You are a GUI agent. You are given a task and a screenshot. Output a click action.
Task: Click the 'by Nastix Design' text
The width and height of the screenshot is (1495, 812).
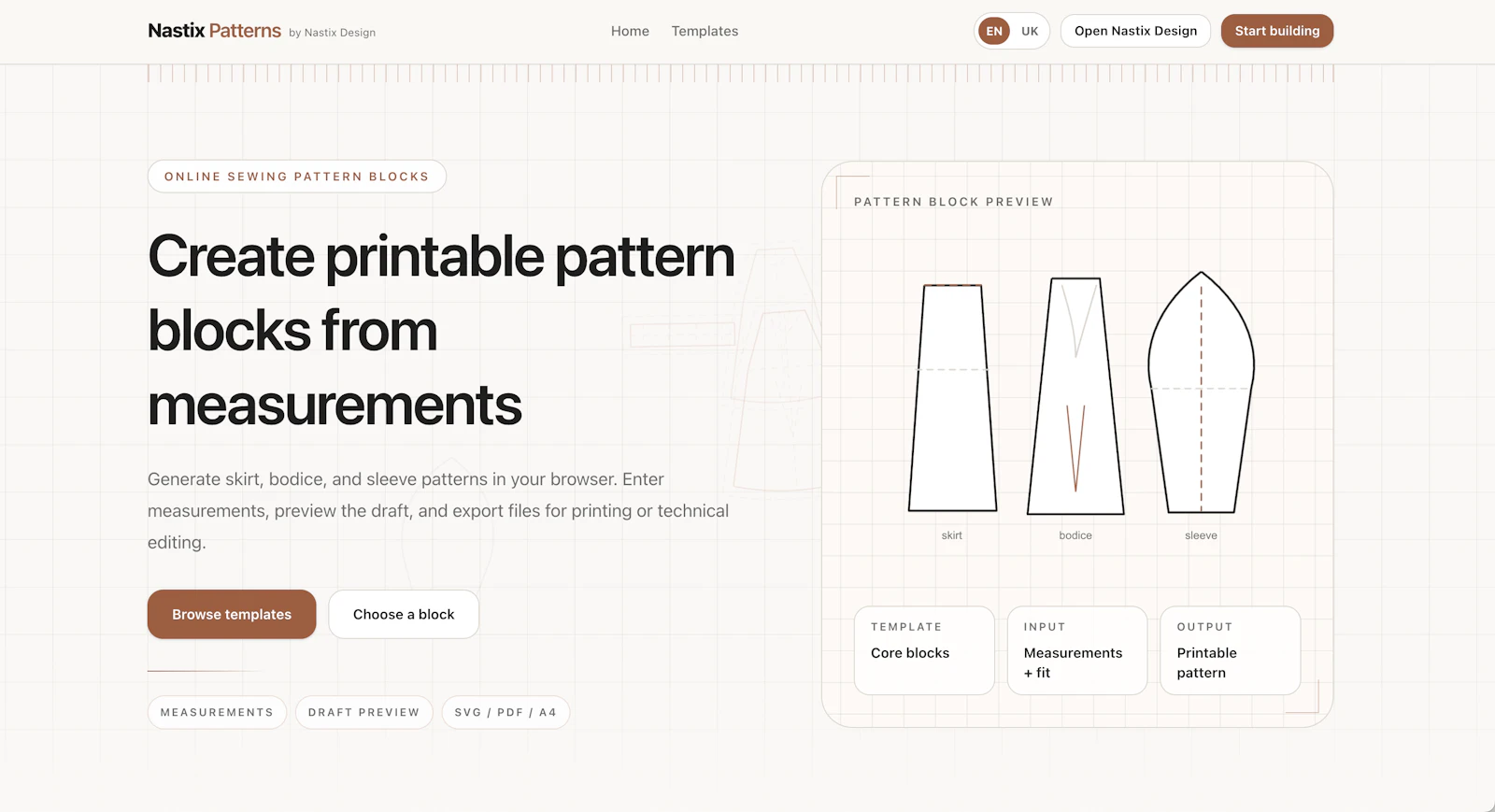click(x=332, y=33)
